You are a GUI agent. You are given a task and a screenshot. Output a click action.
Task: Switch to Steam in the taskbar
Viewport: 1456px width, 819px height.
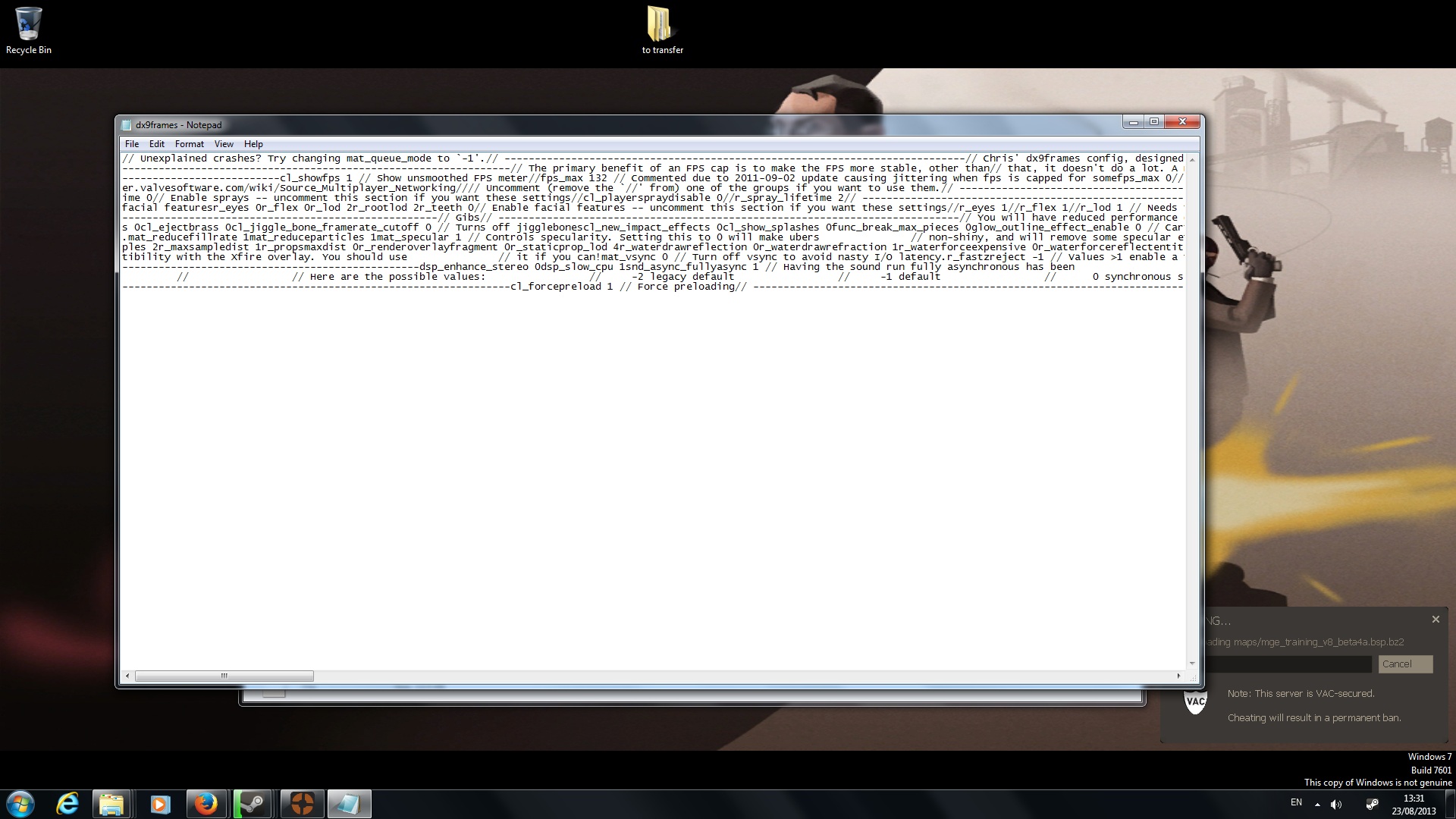(253, 804)
